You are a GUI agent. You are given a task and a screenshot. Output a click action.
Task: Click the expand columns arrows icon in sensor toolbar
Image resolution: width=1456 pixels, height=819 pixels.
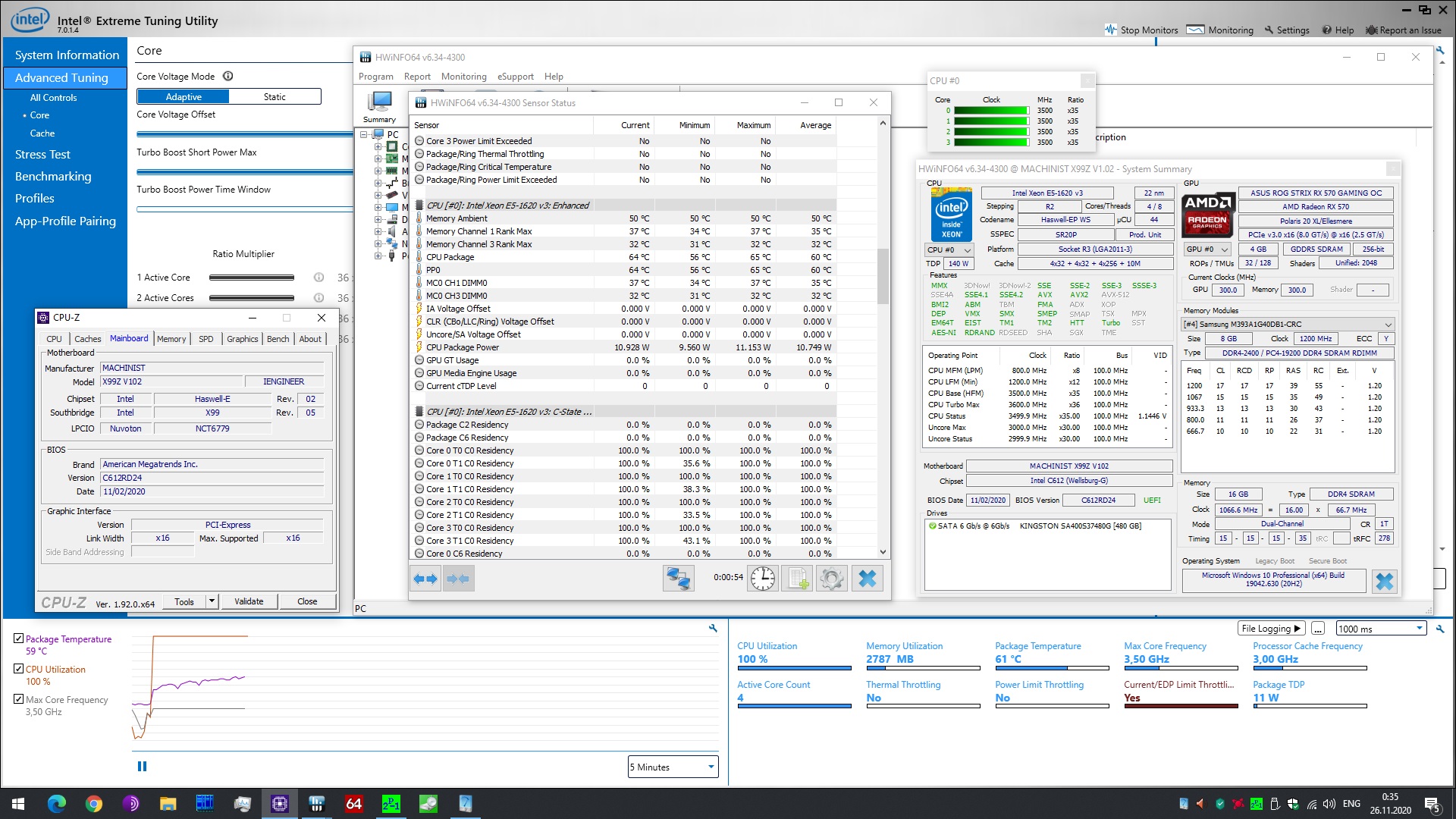tap(425, 579)
